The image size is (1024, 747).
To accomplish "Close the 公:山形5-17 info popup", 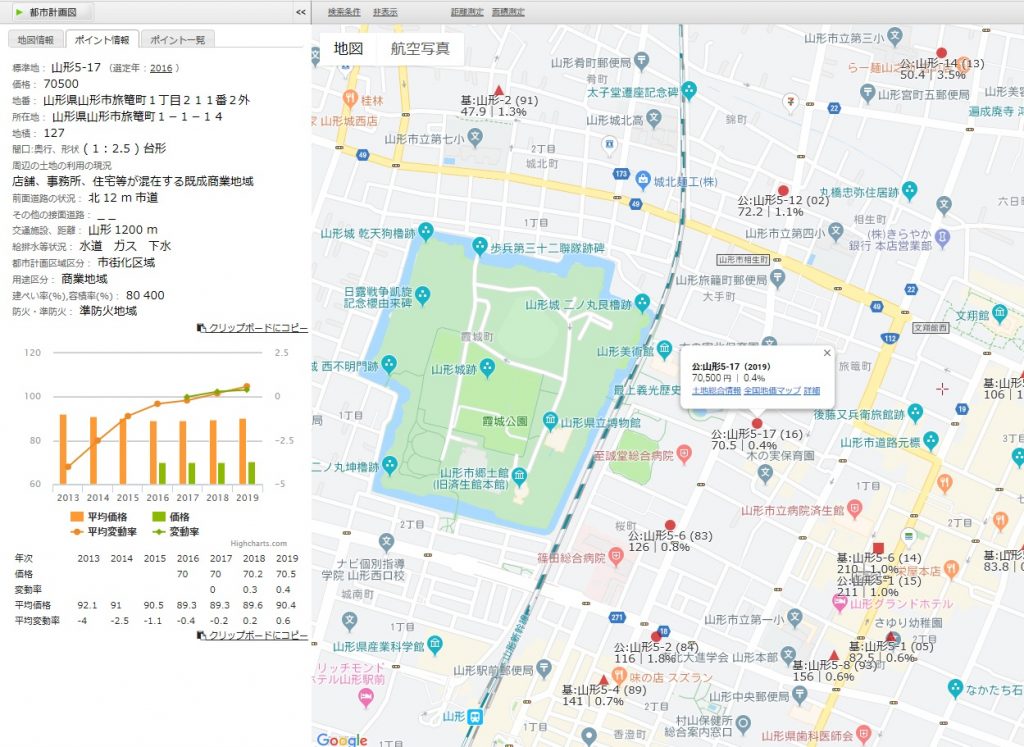I will click(x=827, y=353).
